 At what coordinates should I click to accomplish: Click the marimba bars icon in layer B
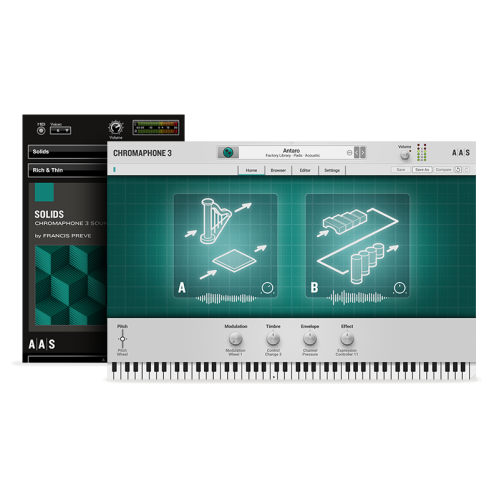coord(345,221)
